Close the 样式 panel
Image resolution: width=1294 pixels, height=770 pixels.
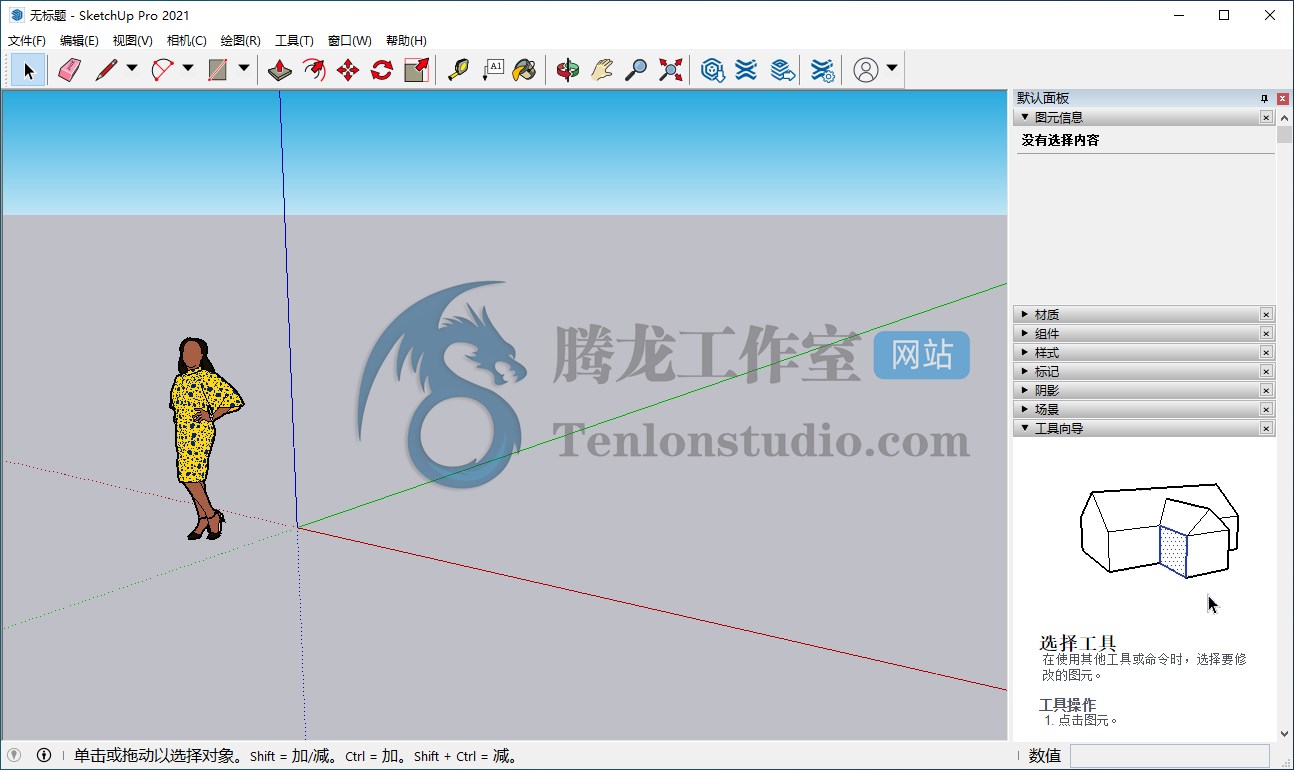[x=1266, y=352]
